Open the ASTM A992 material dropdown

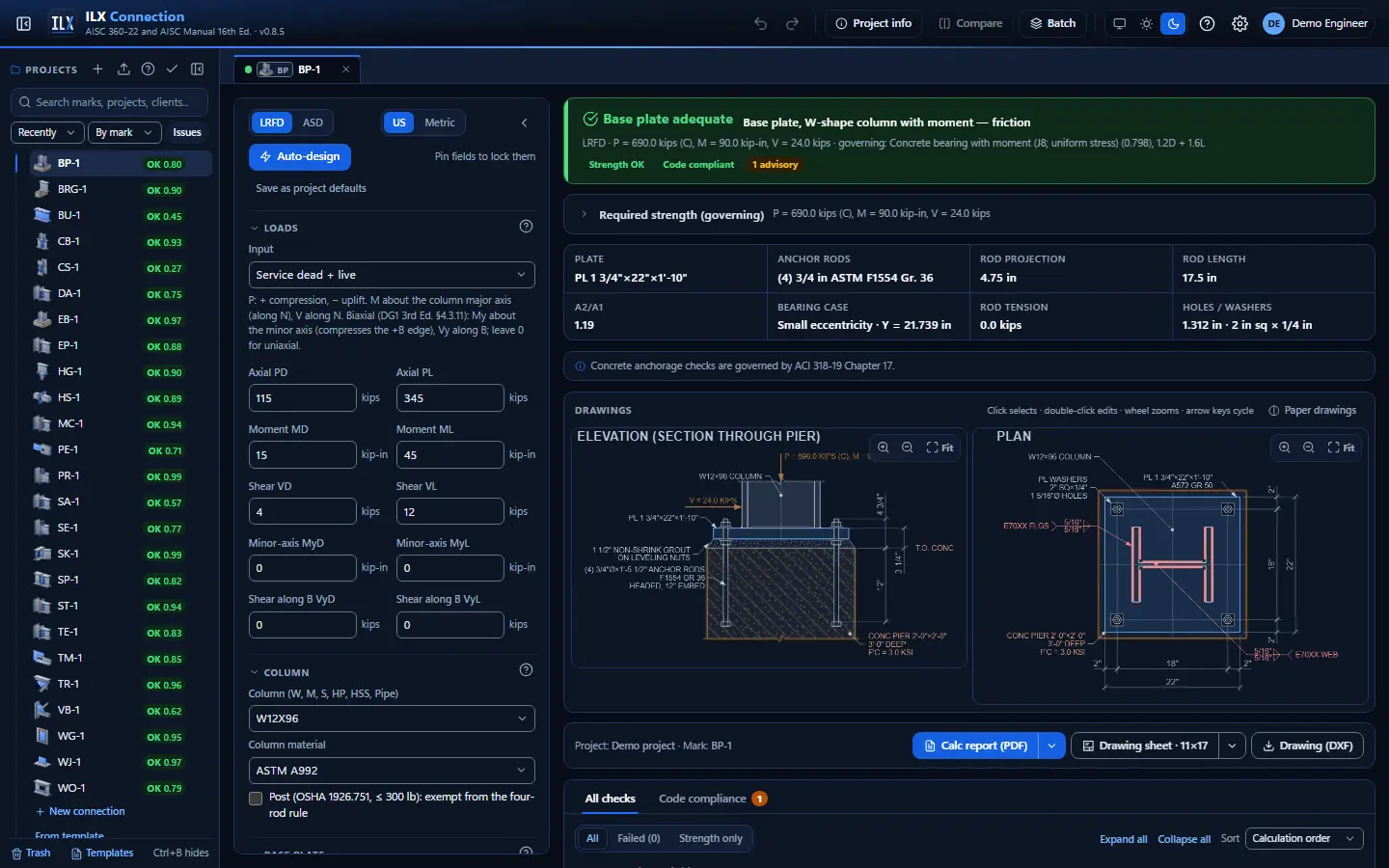[x=392, y=771]
